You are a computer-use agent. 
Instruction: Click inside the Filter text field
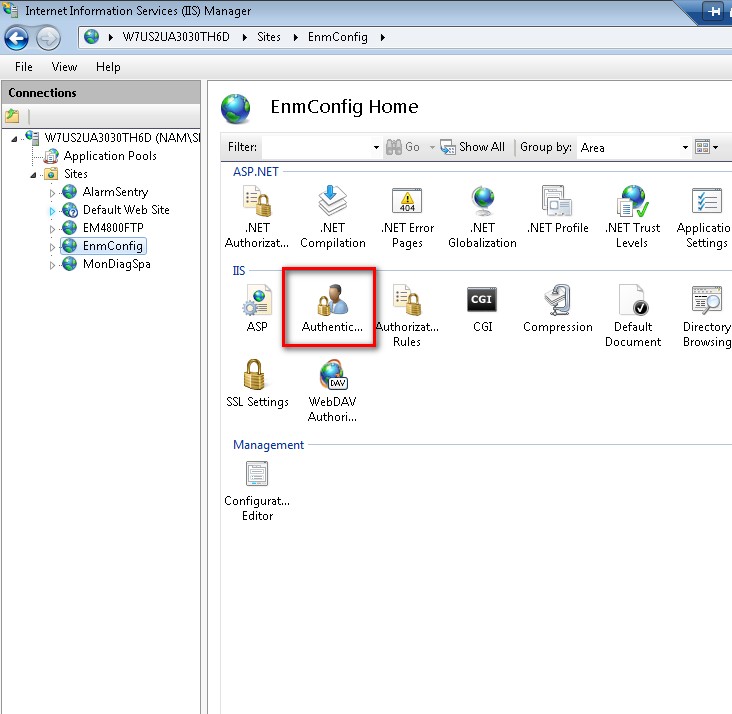tap(317, 148)
